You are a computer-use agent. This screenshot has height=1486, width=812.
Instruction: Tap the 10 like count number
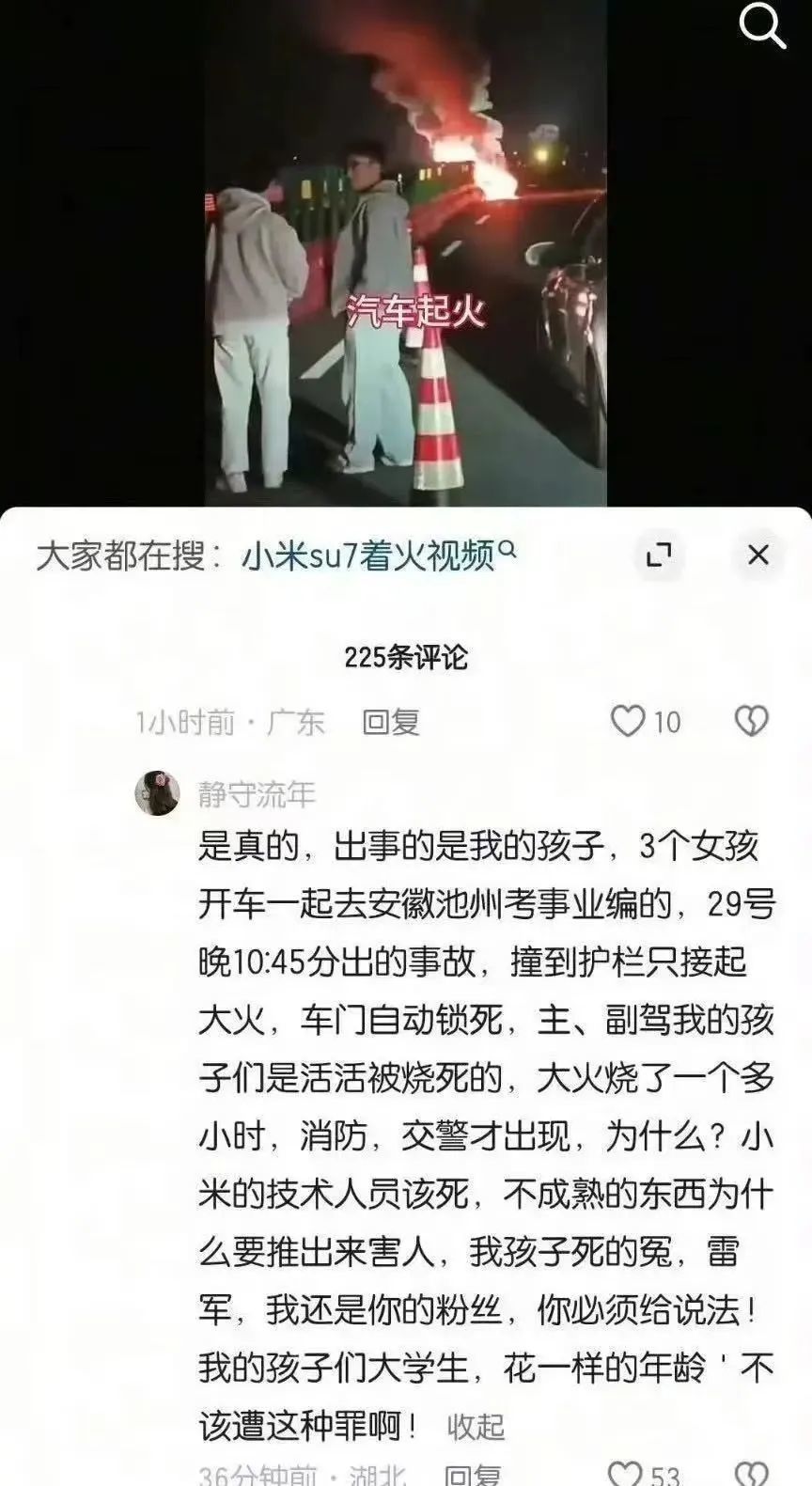coord(666,722)
